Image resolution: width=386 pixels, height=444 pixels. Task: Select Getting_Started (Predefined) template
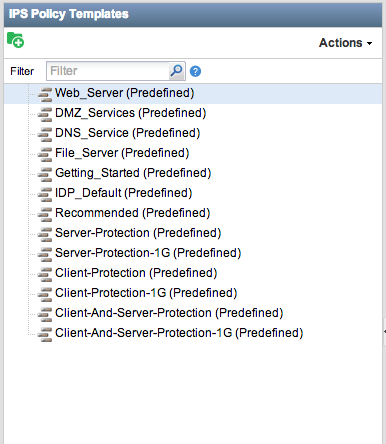[133, 173]
